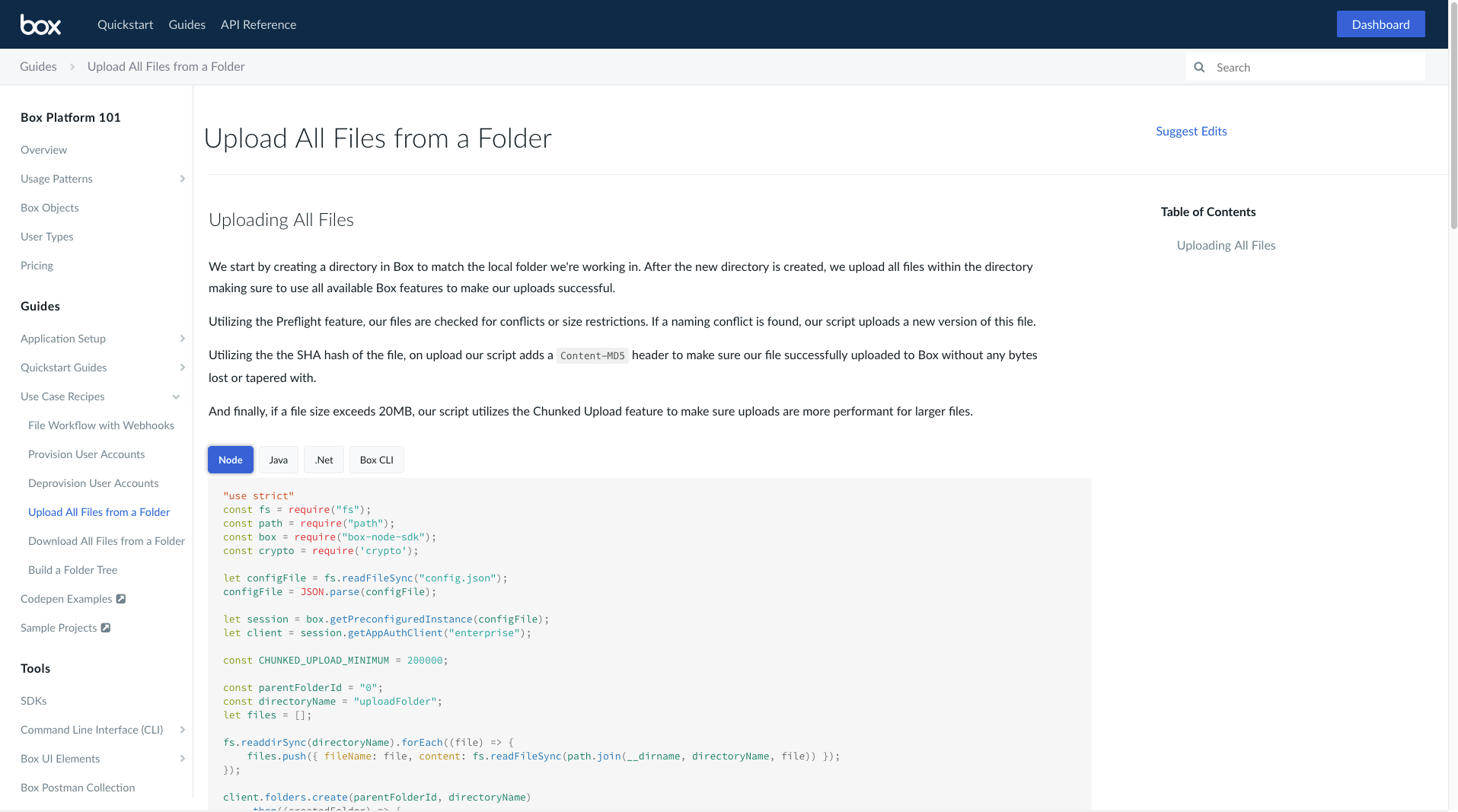The height and width of the screenshot is (812, 1458).
Task: Switch to the Java code tab
Action: 278,460
